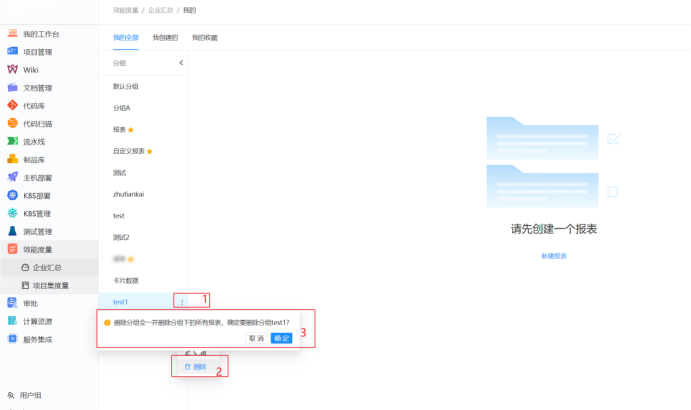This screenshot has height=410, width=691.
Task: Select the 卡片数据 group
Action: 126,281
